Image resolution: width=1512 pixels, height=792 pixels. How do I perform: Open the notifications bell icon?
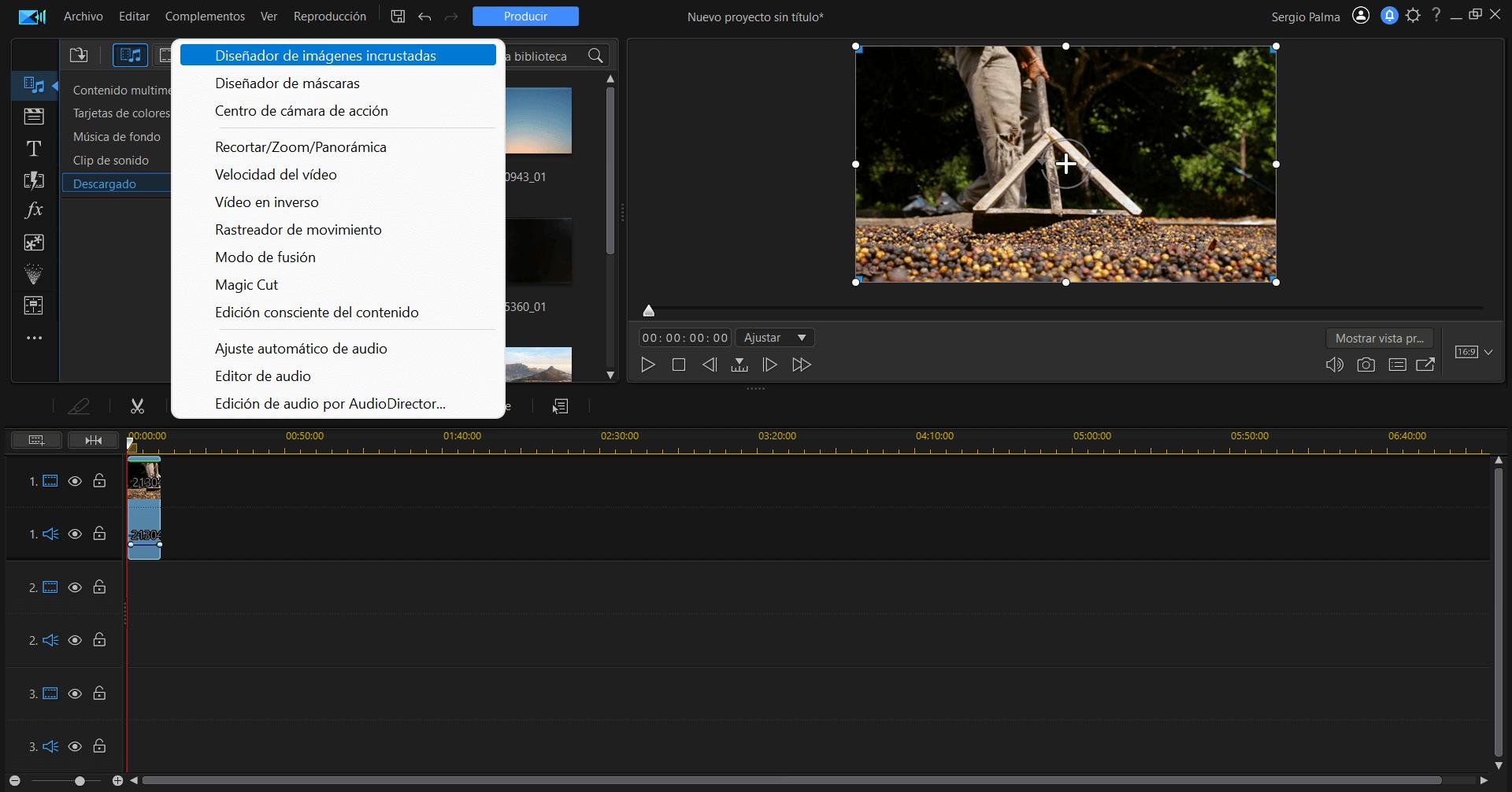click(x=1389, y=16)
